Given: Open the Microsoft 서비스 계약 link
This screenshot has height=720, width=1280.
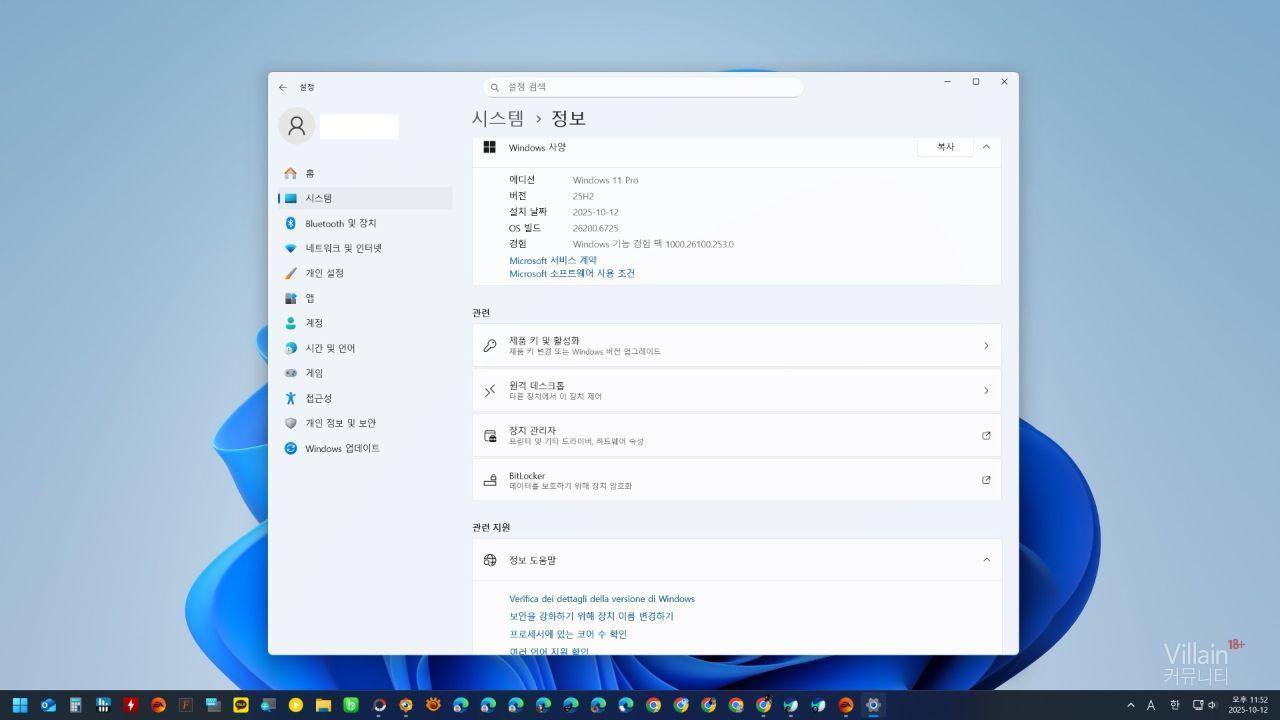Looking at the screenshot, I should tap(553, 260).
